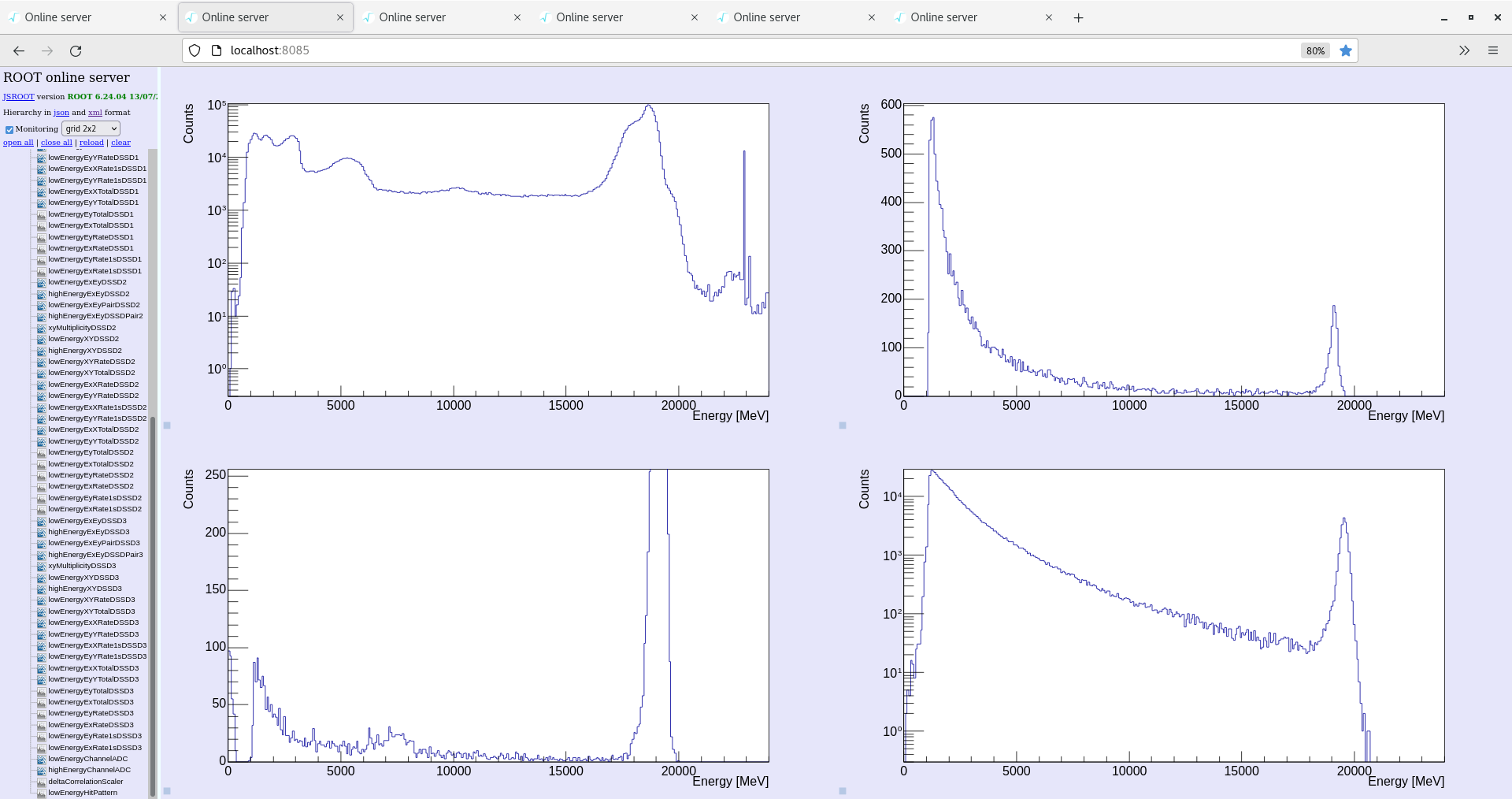Select highEnergyChannelADC in the tree
Image resolution: width=1512 pixels, height=799 pixels.
[89, 770]
